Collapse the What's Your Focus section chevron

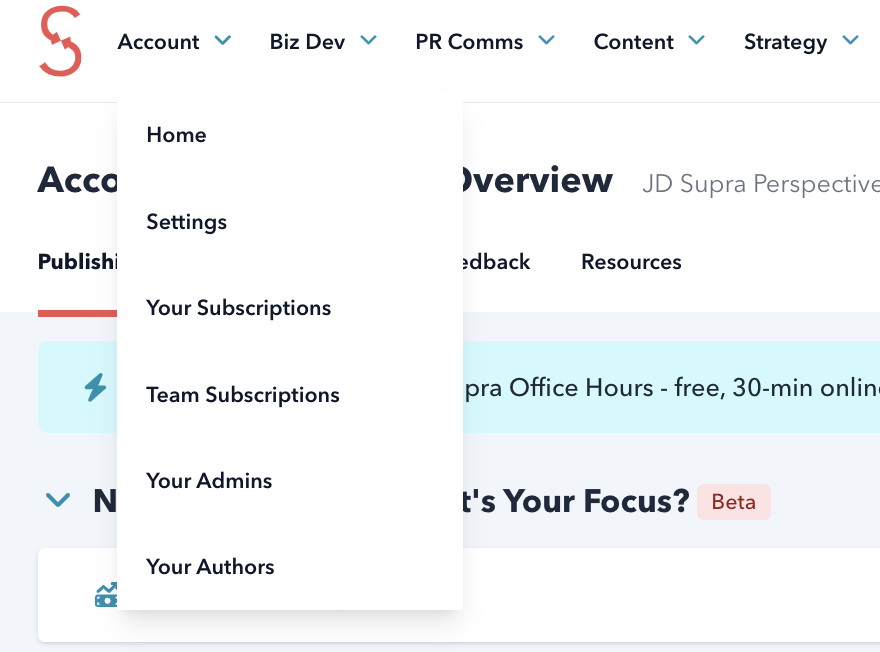58,500
